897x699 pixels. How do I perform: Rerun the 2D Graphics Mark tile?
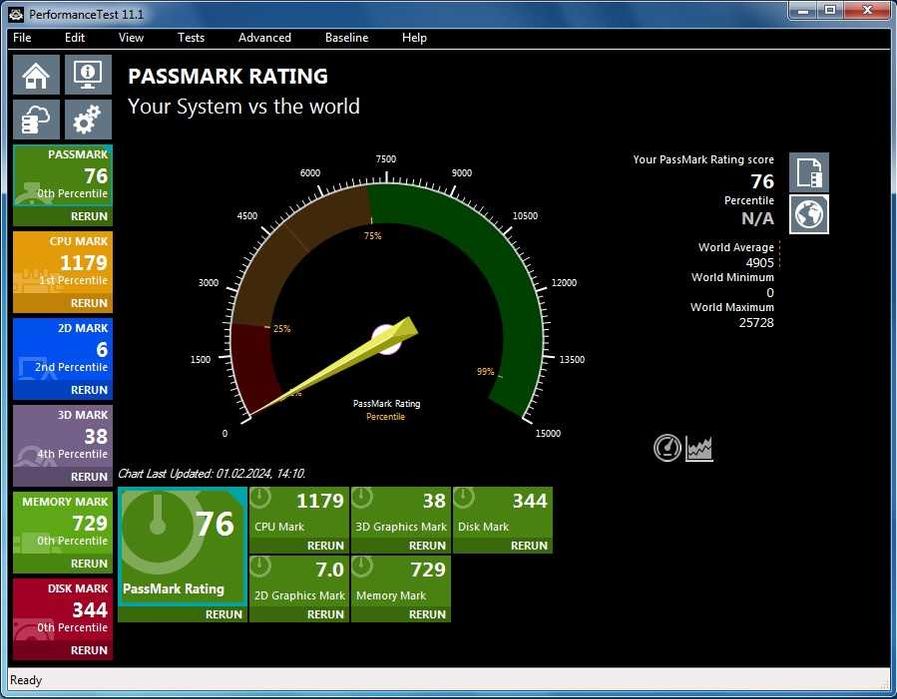click(326, 614)
